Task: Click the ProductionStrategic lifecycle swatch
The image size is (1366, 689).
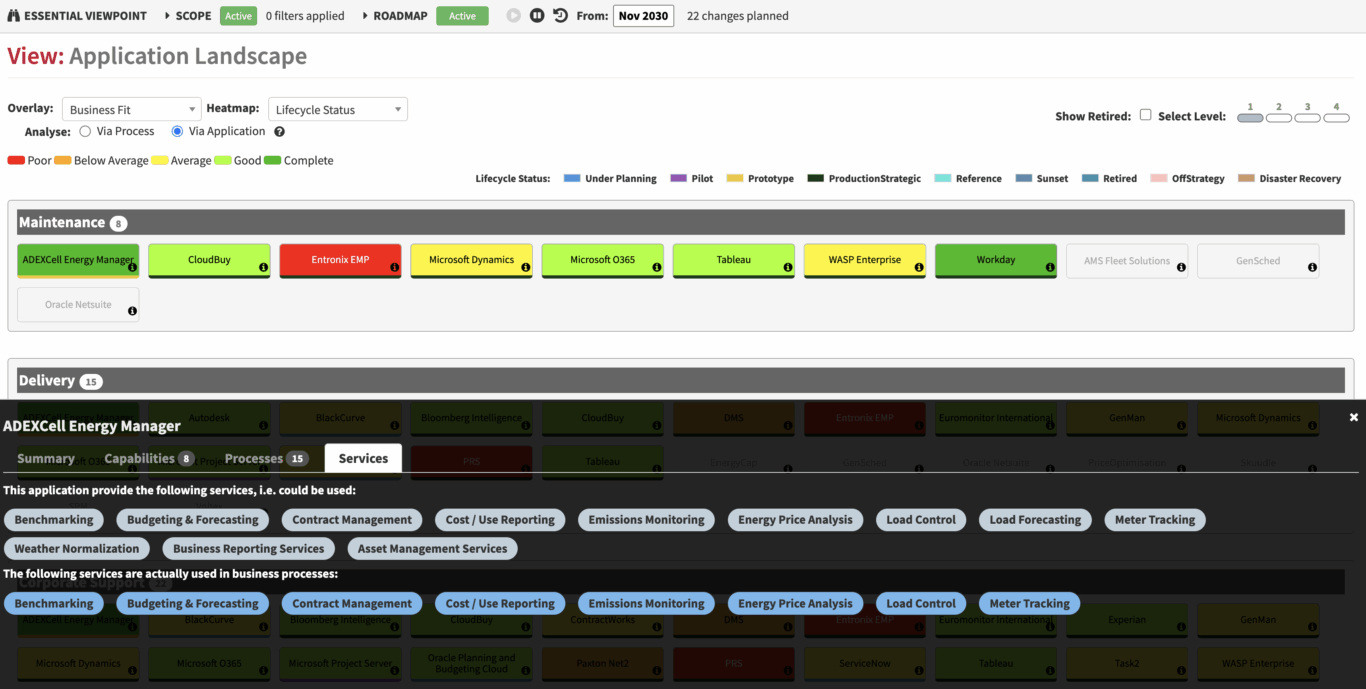Action: click(x=816, y=178)
